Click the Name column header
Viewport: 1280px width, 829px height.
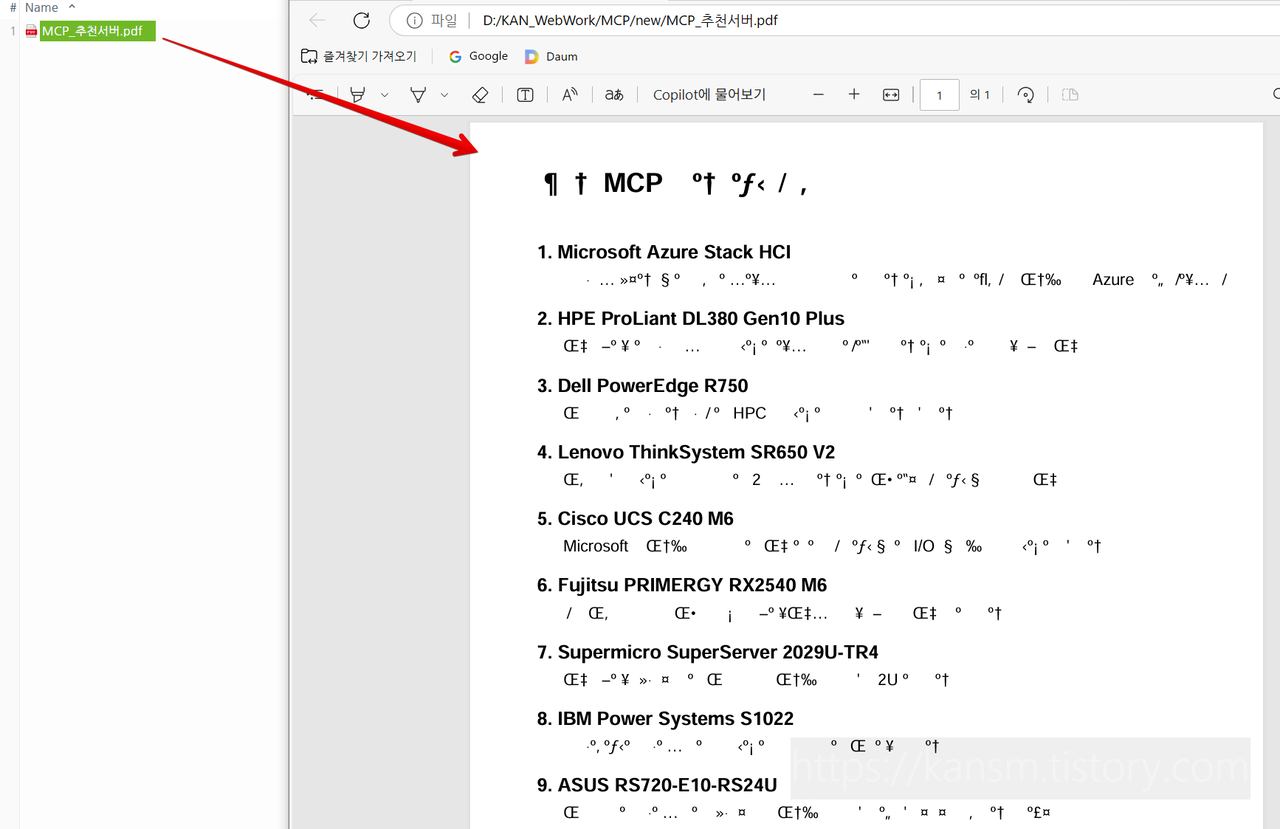[x=42, y=7]
